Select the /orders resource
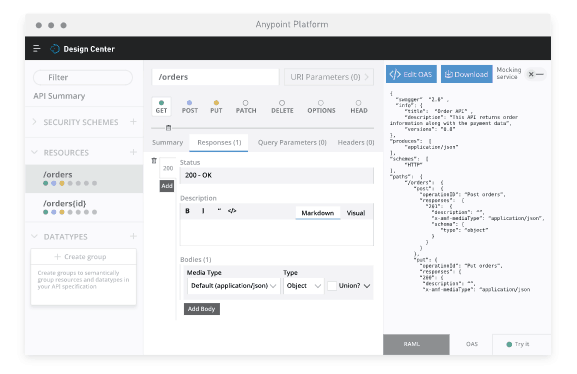Screen dimensions: 577x374 point(84,179)
